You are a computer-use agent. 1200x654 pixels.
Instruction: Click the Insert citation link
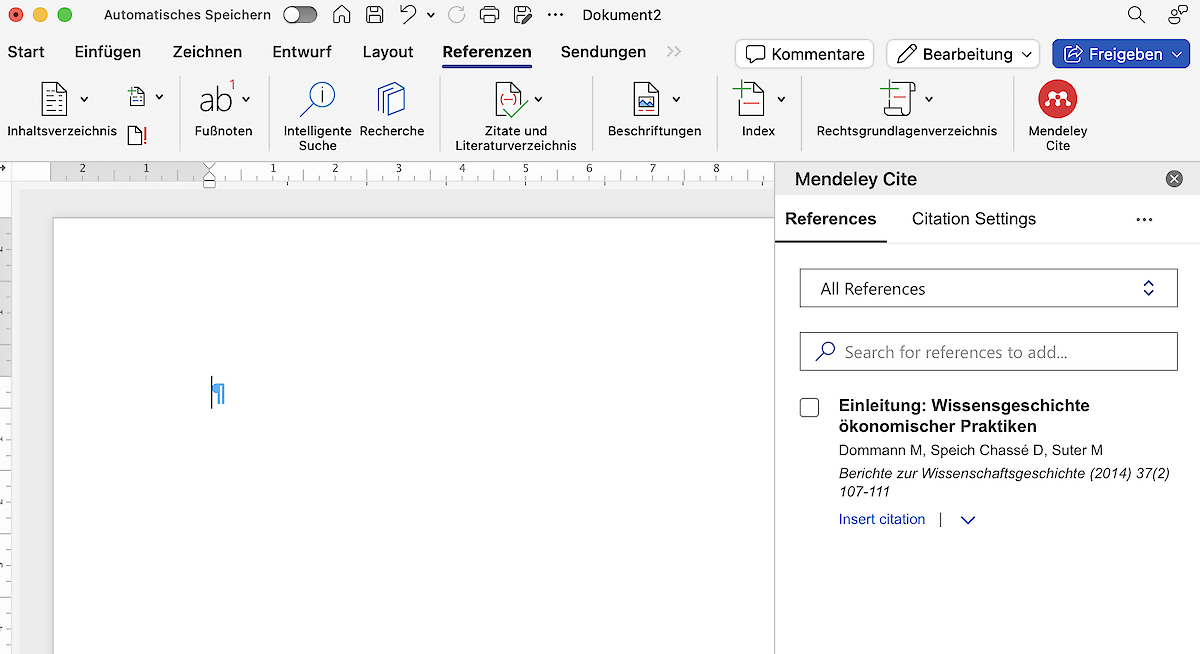(882, 520)
